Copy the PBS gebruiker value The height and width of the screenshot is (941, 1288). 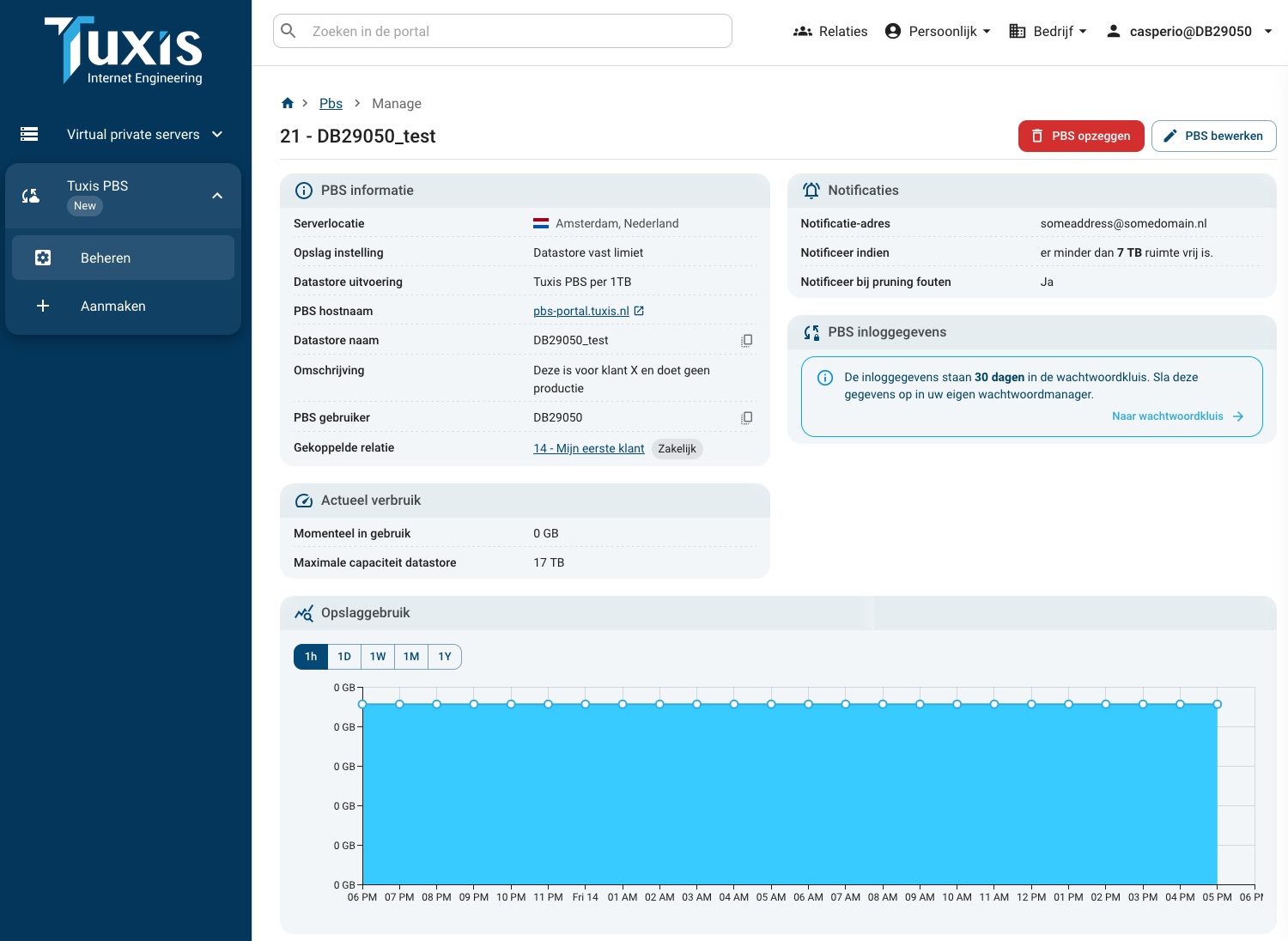747,417
